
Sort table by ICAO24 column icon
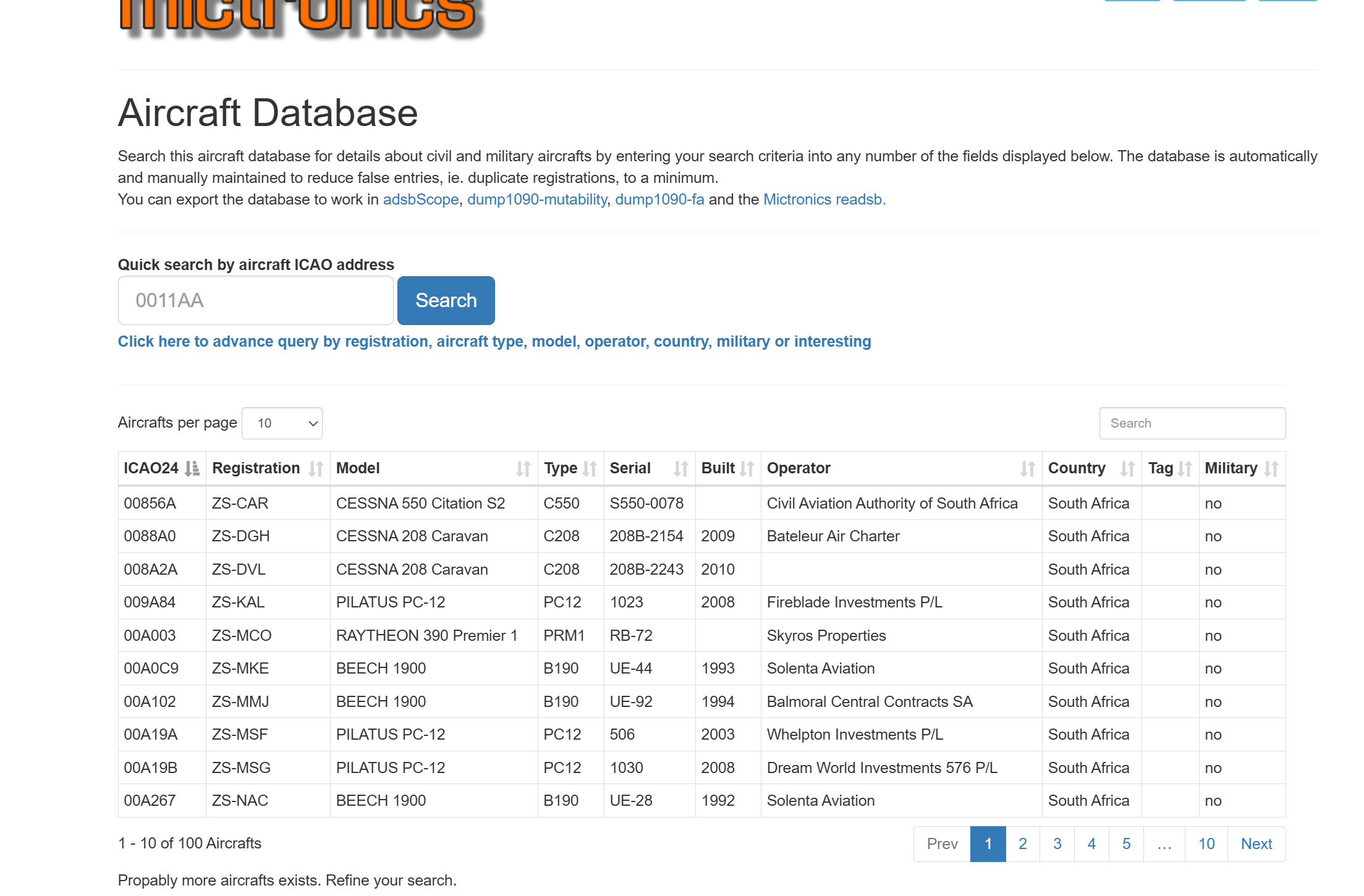[x=192, y=468]
